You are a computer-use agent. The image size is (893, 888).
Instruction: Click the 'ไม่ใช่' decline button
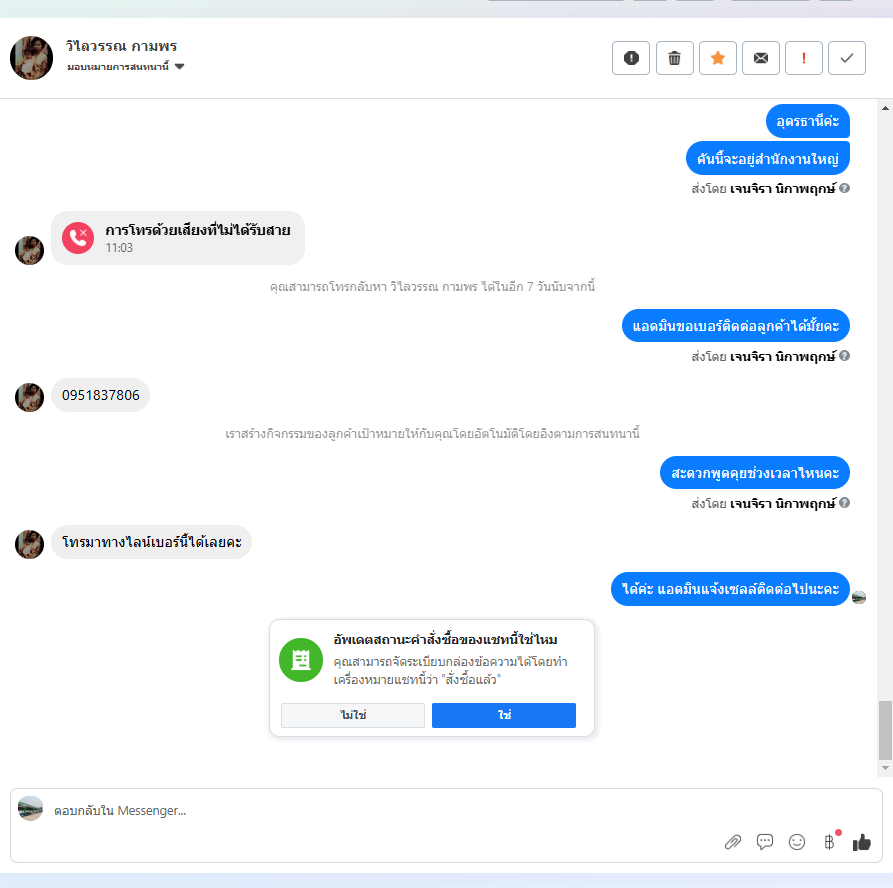click(x=353, y=715)
